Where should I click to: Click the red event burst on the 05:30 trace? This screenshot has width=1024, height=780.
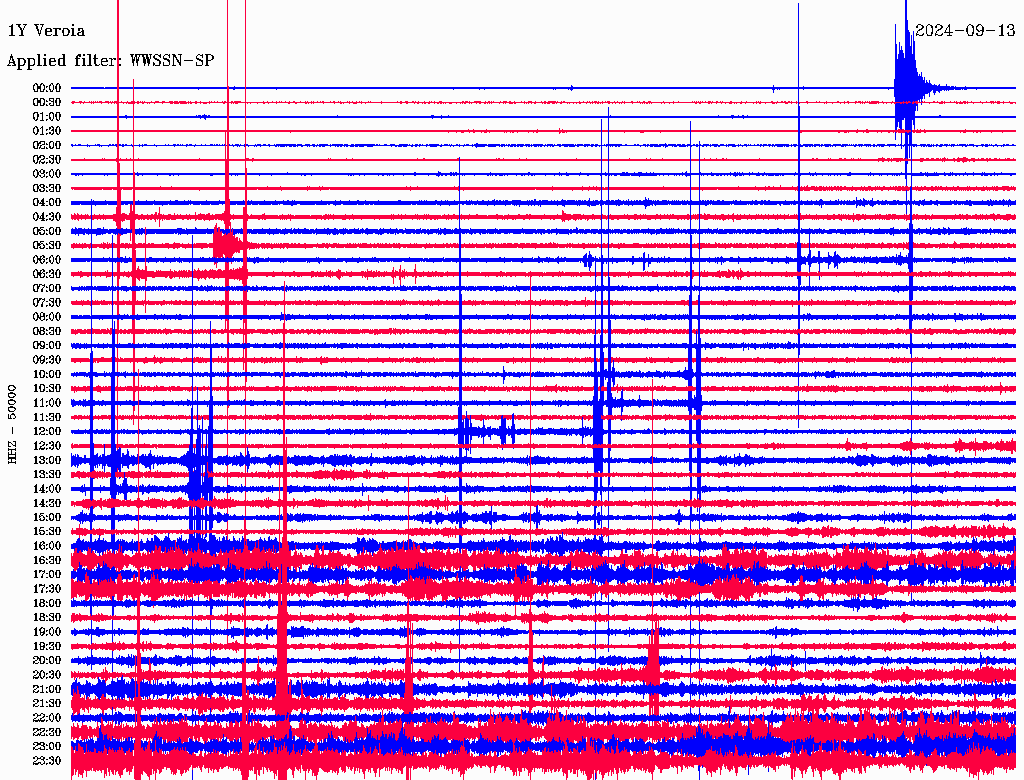[227, 245]
